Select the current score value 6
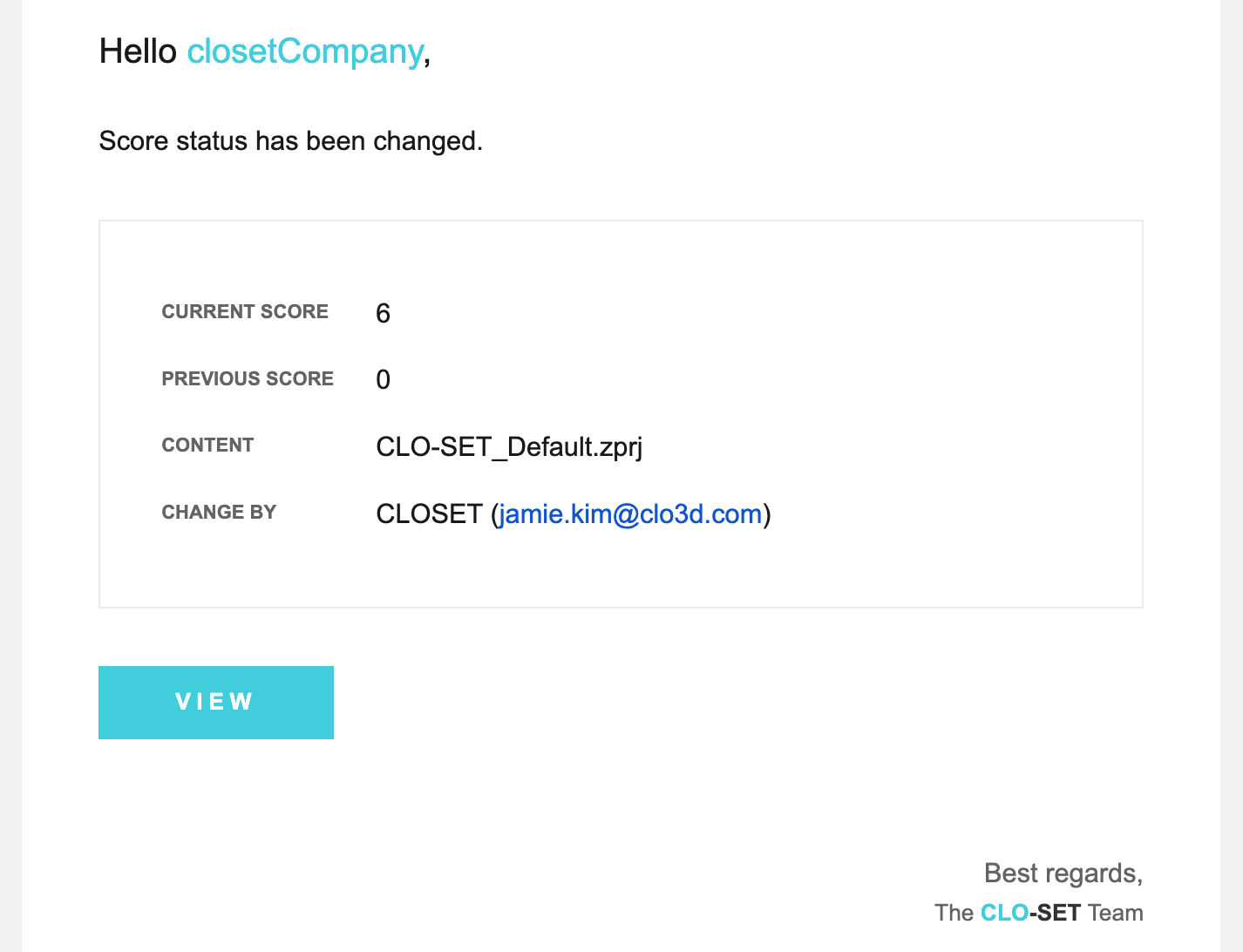This screenshot has width=1243, height=952. point(383,313)
